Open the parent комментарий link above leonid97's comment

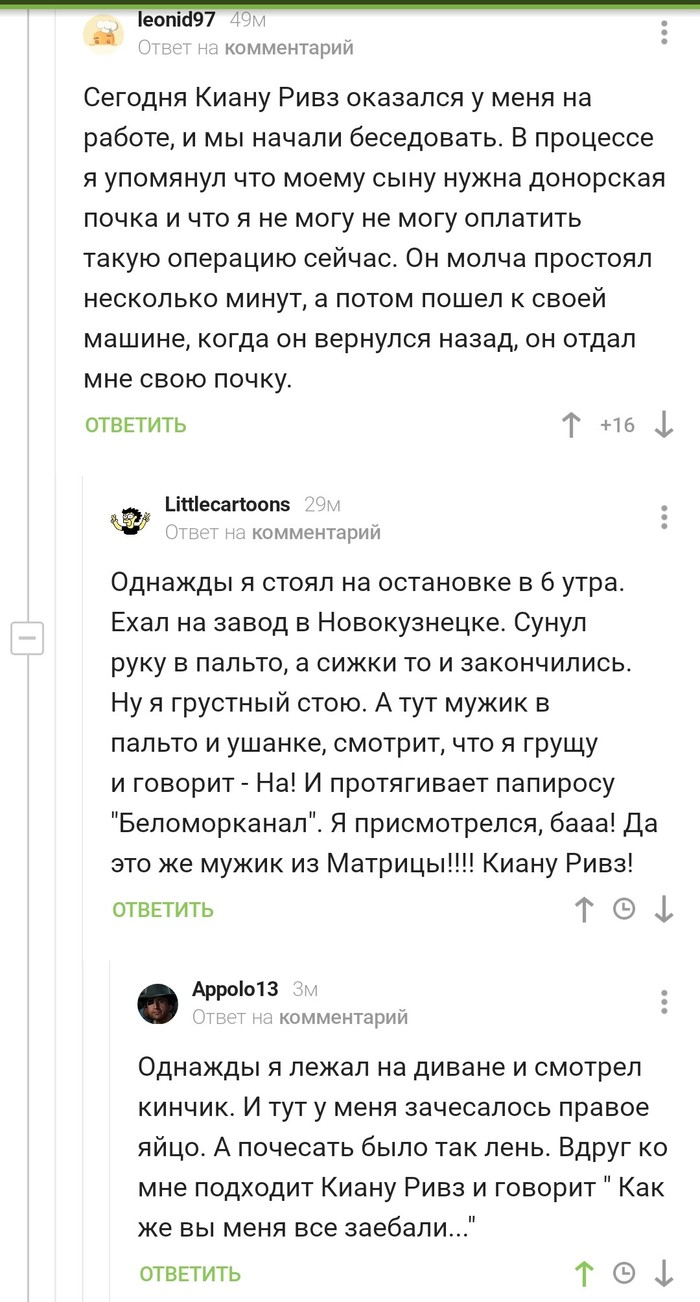pos(289,47)
